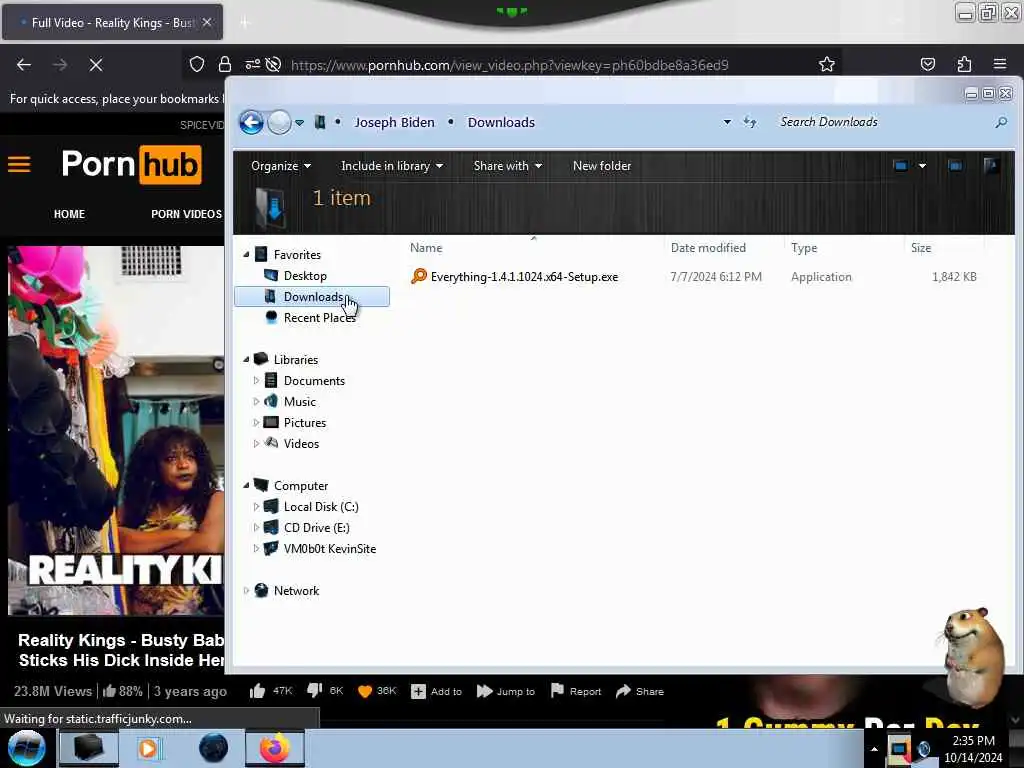Image resolution: width=1024 pixels, height=768 pixels.
Task: Open the address bar previous locations dropdown
Action: [727, 122]
